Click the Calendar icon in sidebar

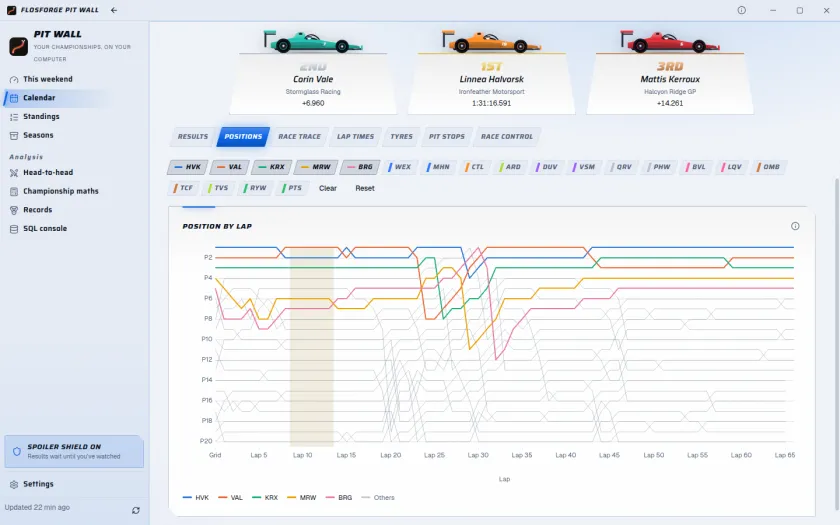coord(14,98)
